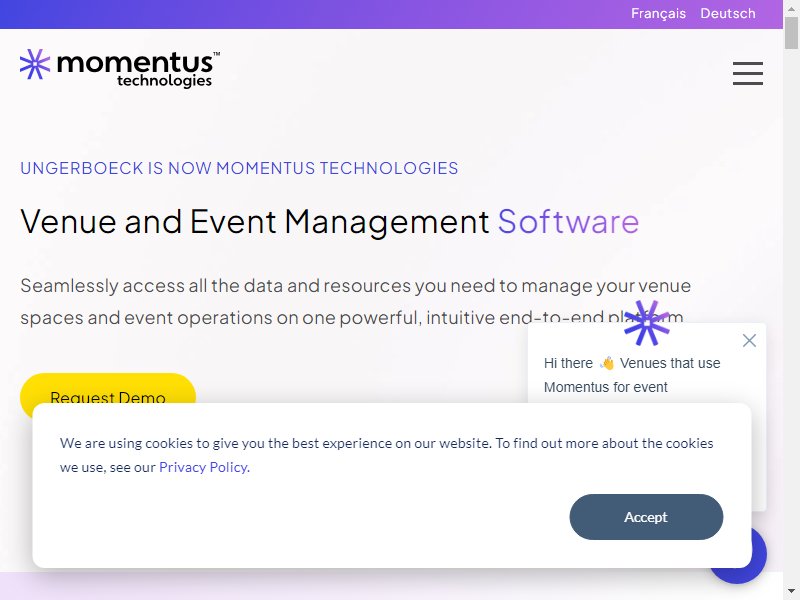
Task: Click the 'Seamlessly access all the data' paragraph
Action: click(356, 302)
